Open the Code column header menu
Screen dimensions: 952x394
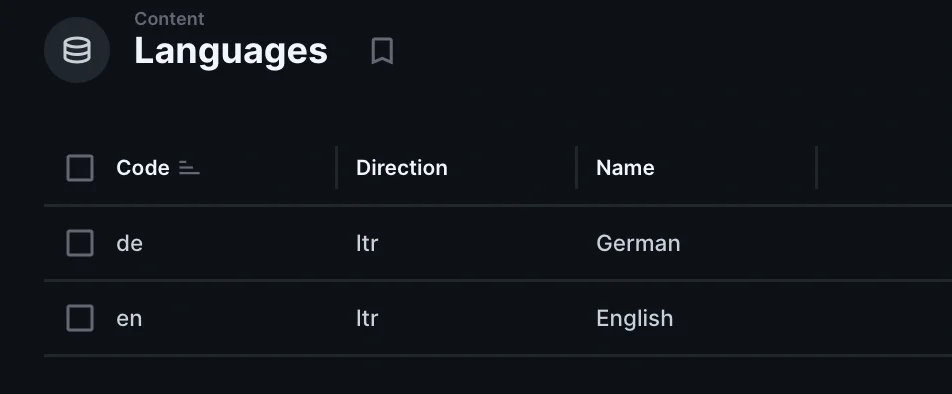click(x=143, y=168)
